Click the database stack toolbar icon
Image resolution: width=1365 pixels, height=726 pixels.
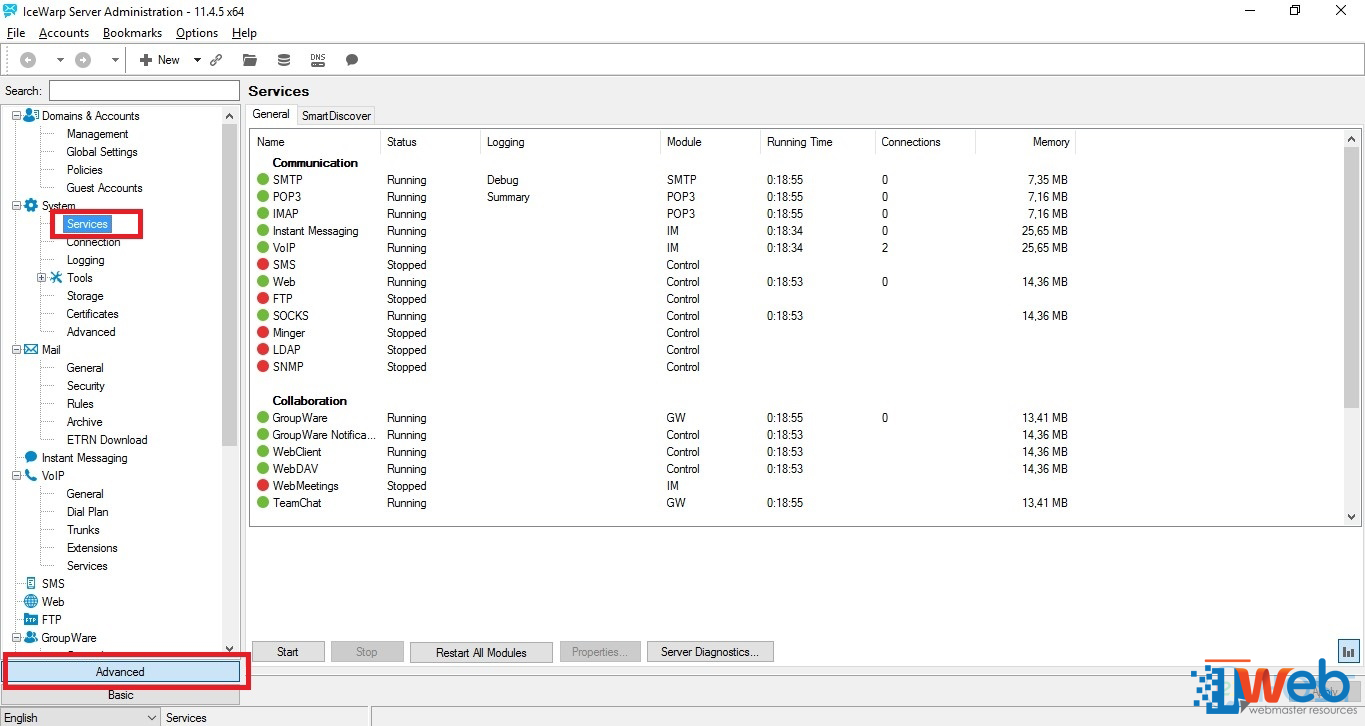[x=284, y=60]
